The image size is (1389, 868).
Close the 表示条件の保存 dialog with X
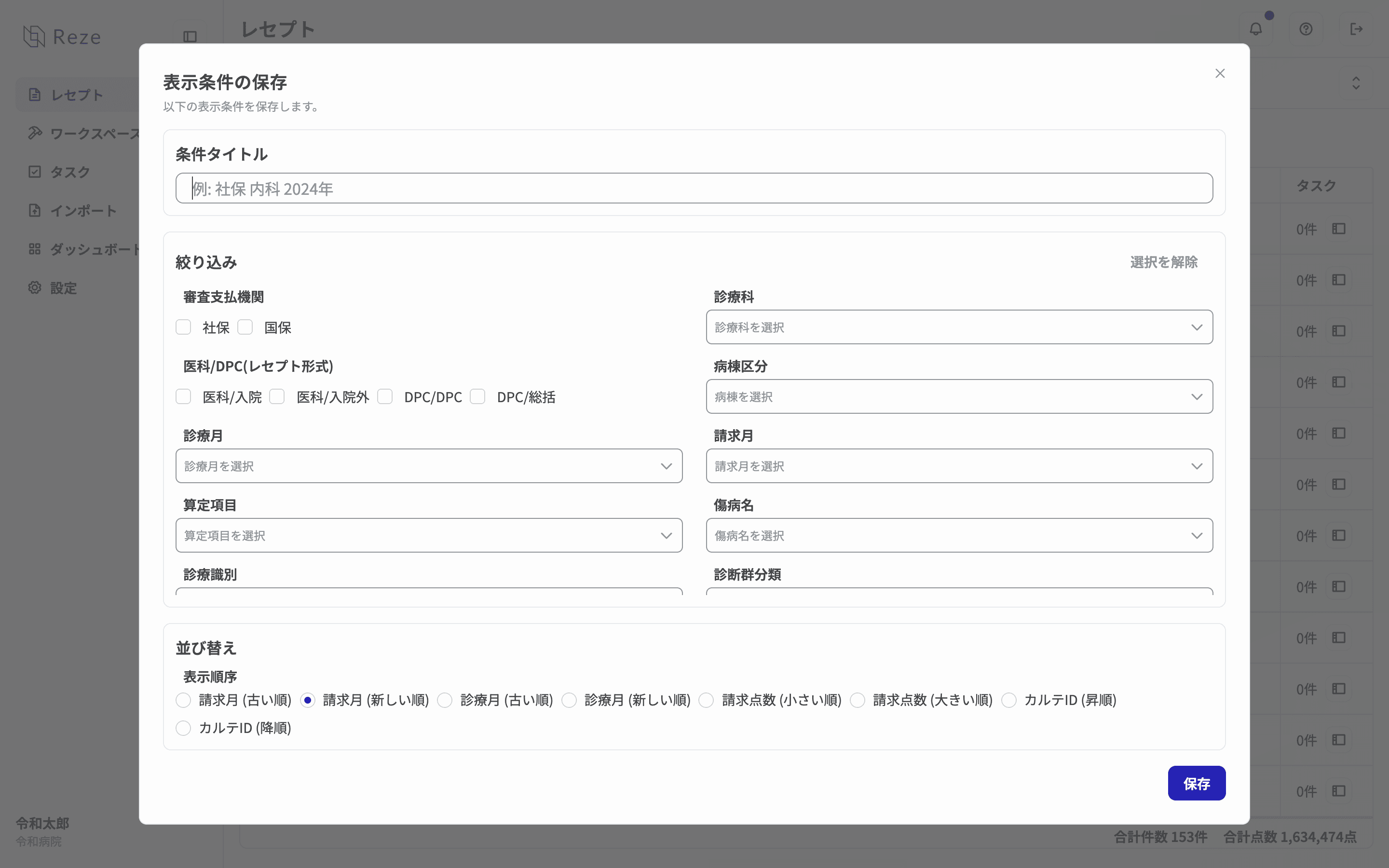[1220, 73]
